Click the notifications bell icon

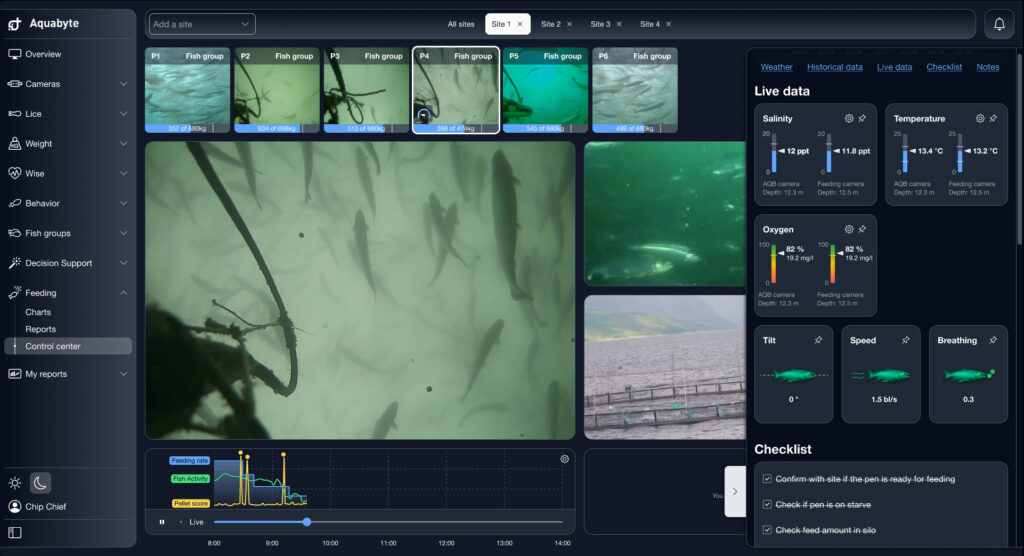coord(999,24)
